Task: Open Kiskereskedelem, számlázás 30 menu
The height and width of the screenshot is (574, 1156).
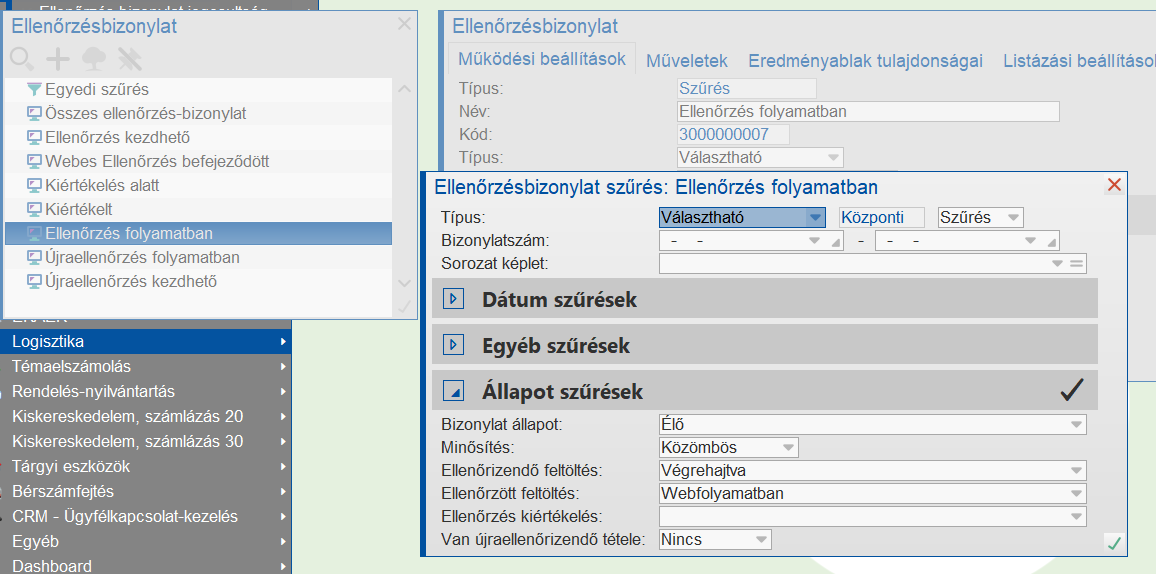Action: pos(146,441)
